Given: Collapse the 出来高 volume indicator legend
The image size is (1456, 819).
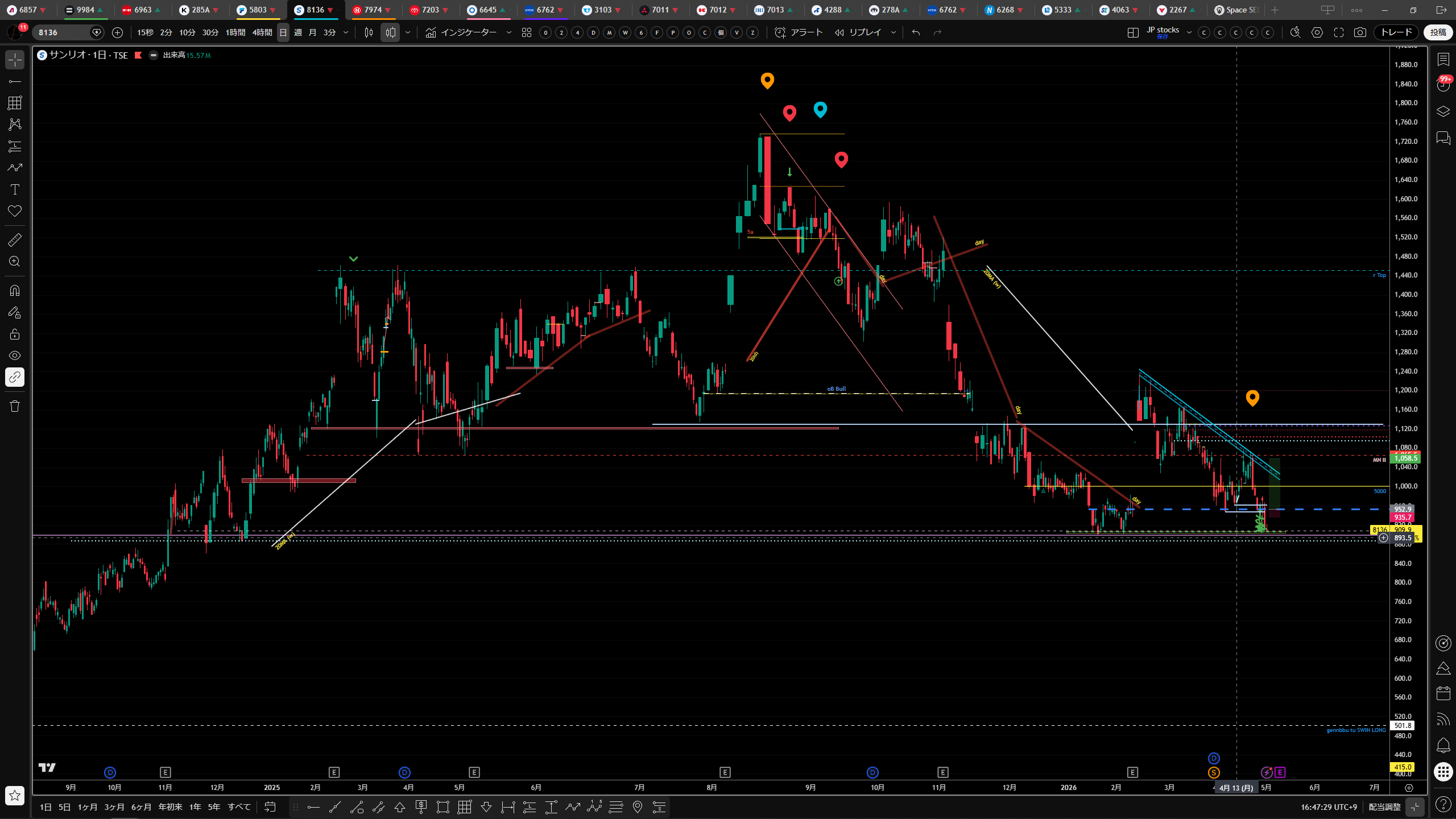Looking at the screenshot, I should tap(154, 55).
